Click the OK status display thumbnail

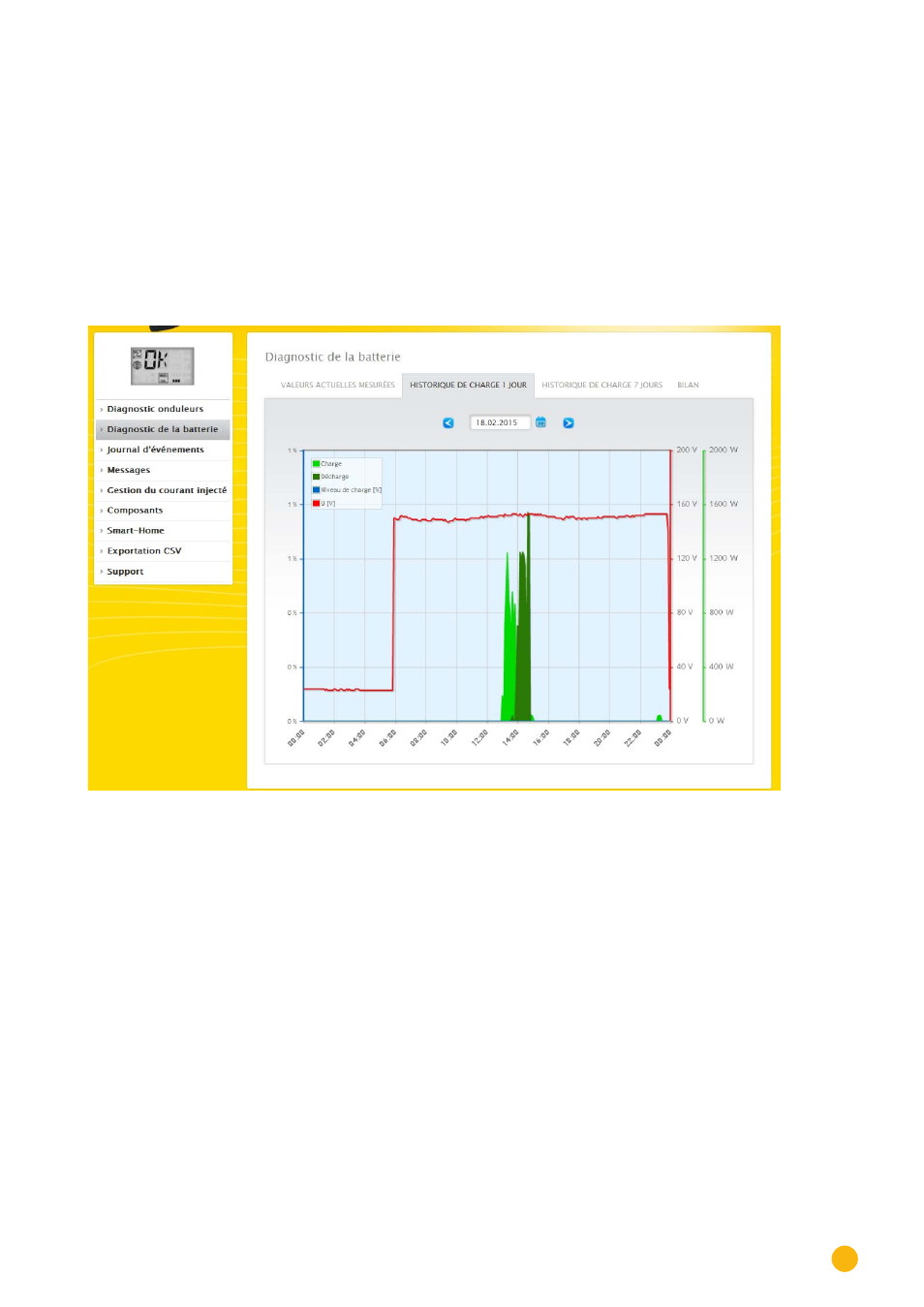163,366
